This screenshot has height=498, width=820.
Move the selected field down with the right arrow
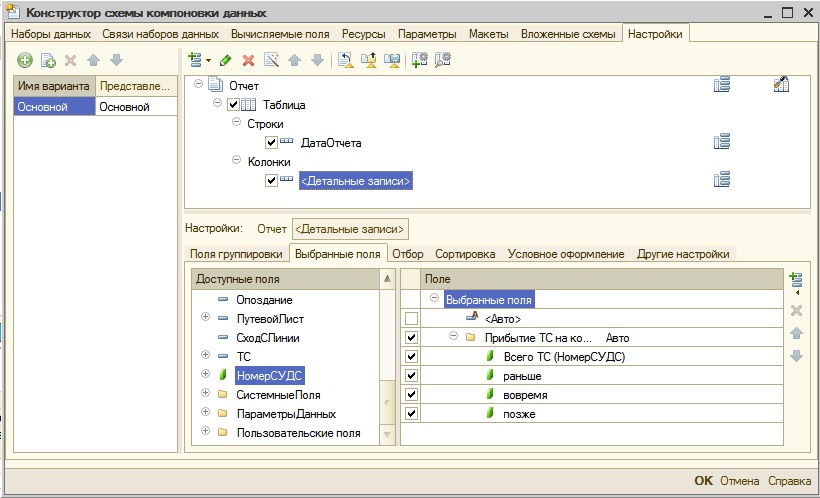click(796, 356)
